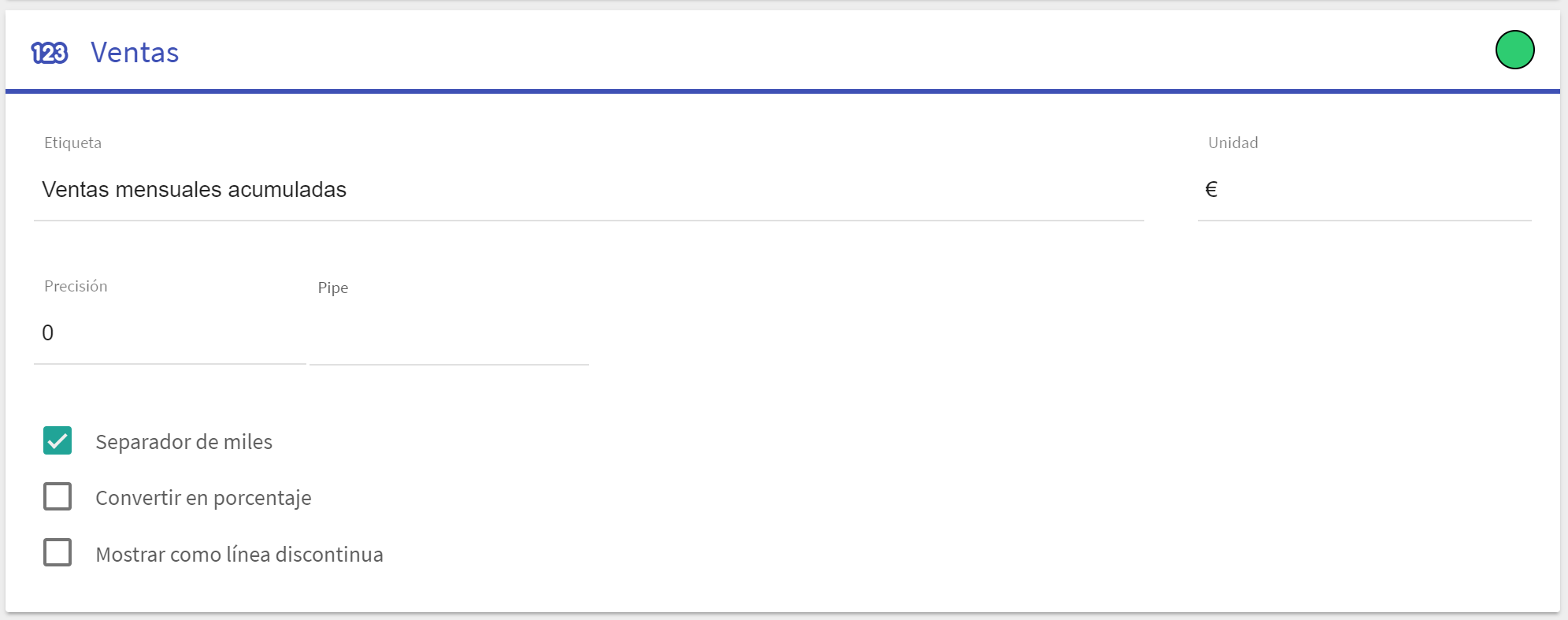Open the empty Pipe selection field

click(449, 334)
